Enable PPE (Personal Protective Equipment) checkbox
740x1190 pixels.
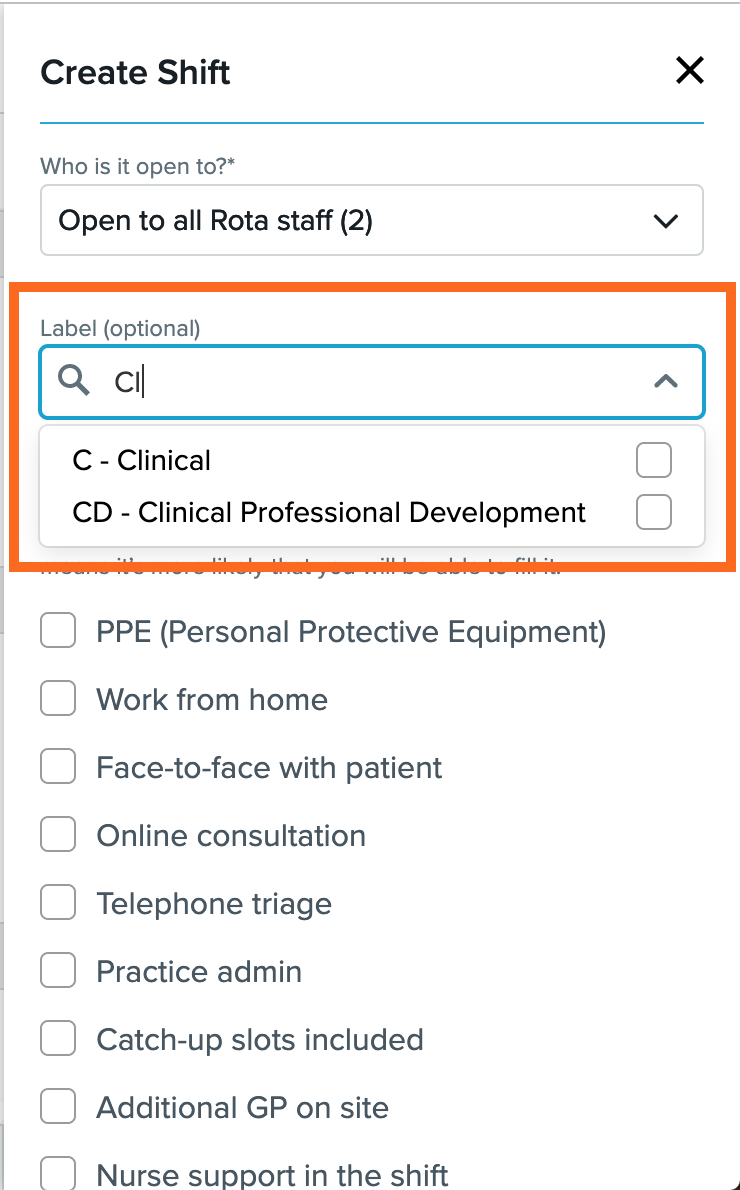(x=58, y=632)
